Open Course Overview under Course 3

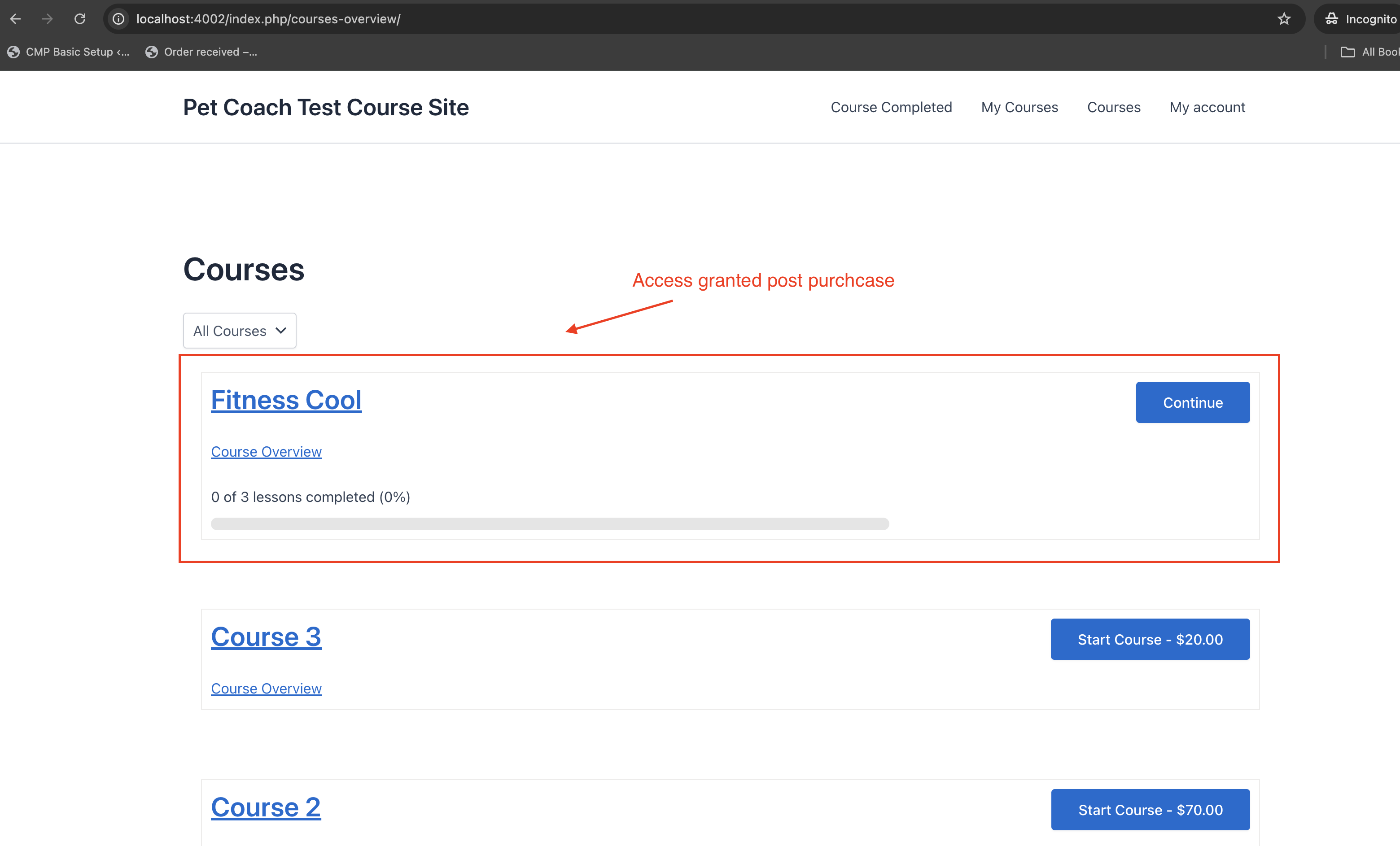click(x=266, y=688)
